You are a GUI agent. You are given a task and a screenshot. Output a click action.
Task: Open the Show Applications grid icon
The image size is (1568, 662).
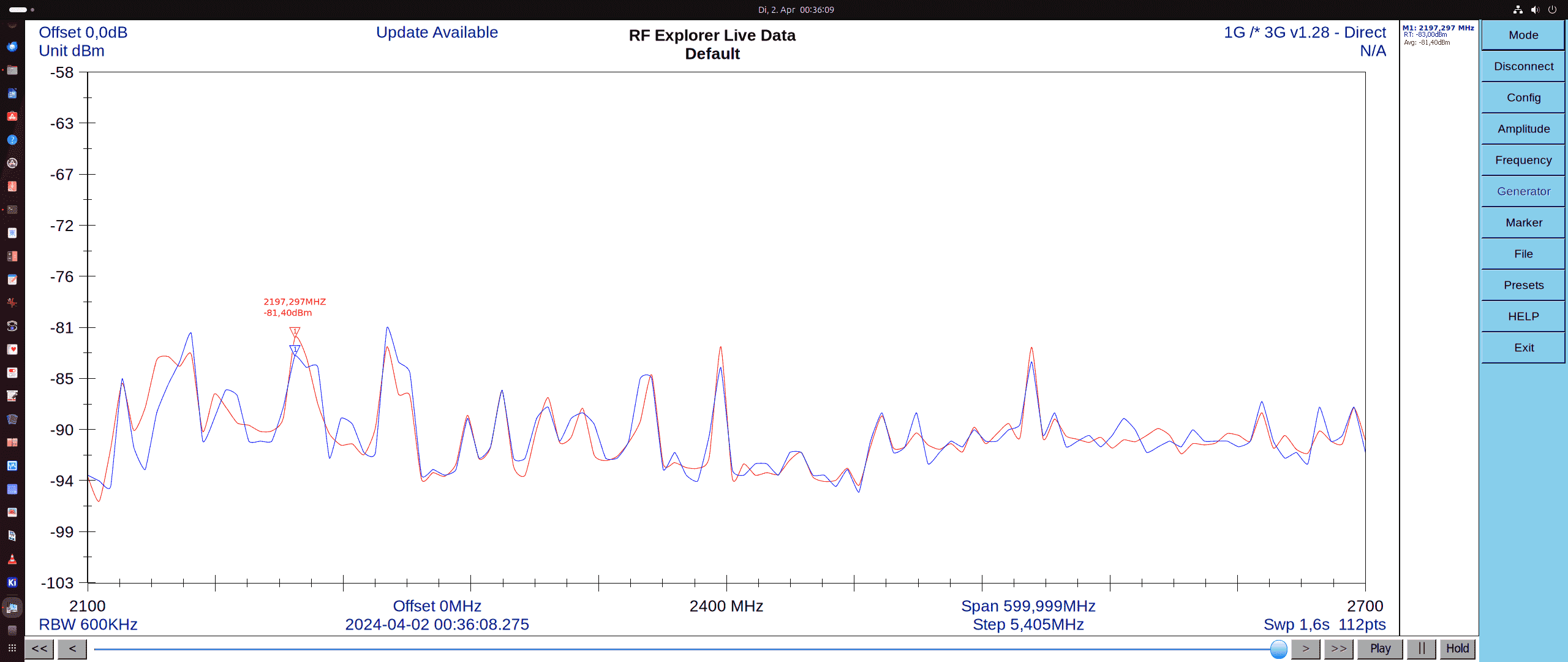(x=12, y=648)
